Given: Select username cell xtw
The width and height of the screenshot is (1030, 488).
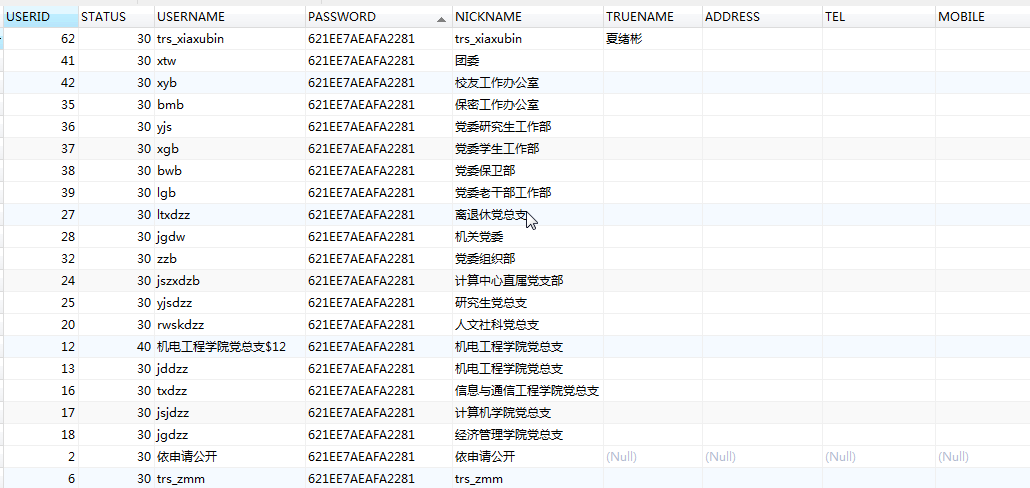Looking at the screenshot, I should point(231,61).
